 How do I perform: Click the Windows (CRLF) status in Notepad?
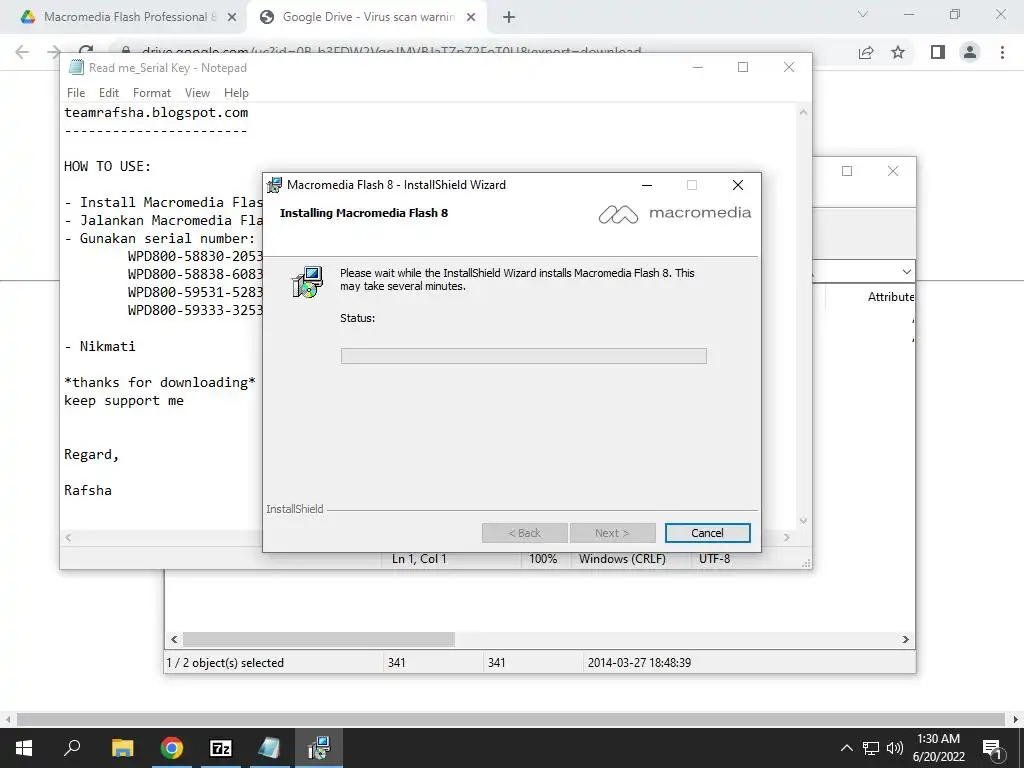click(x=622, y=559)
